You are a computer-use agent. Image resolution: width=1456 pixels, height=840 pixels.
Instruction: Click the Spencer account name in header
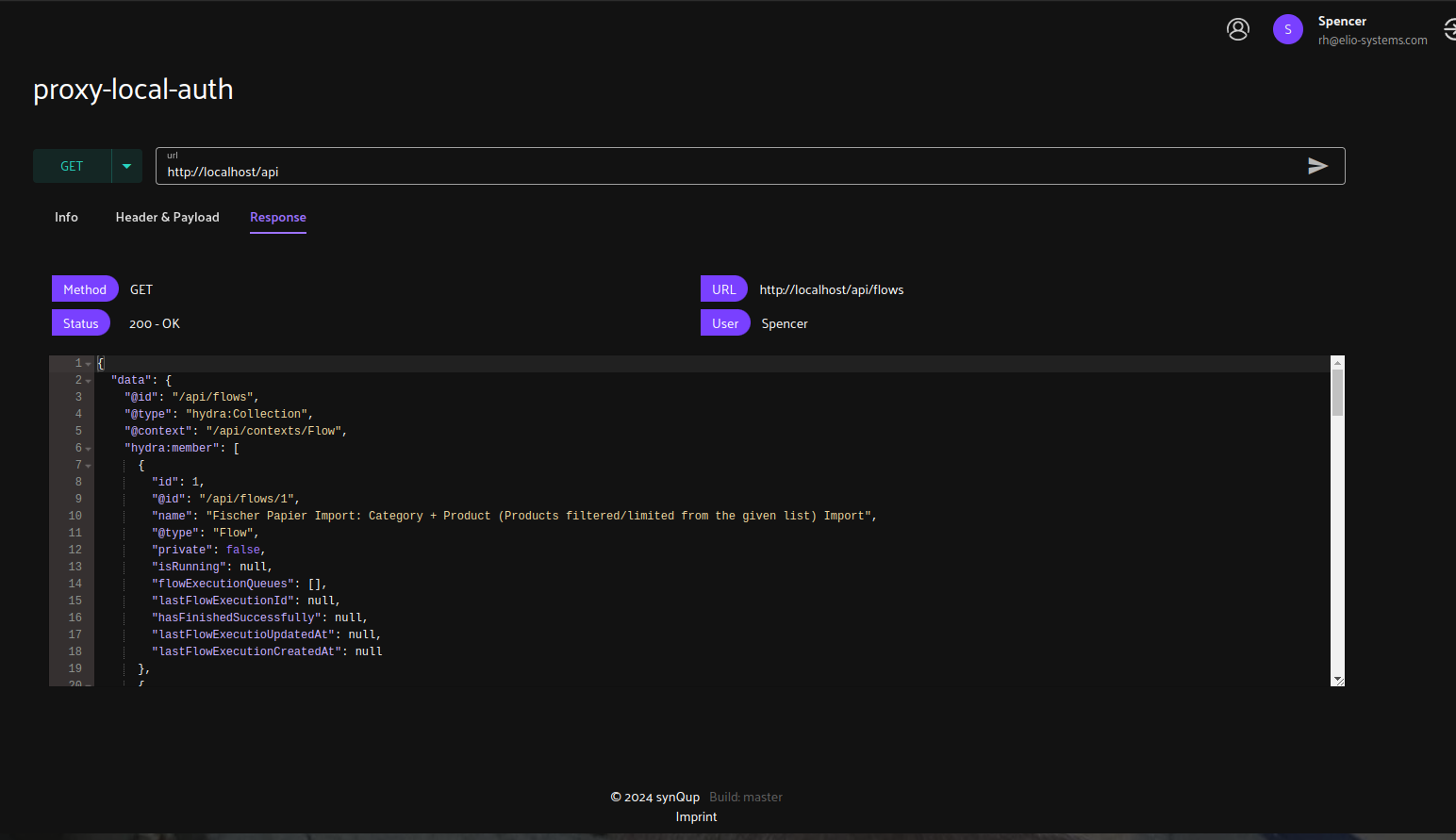[x=1342, y=21]
